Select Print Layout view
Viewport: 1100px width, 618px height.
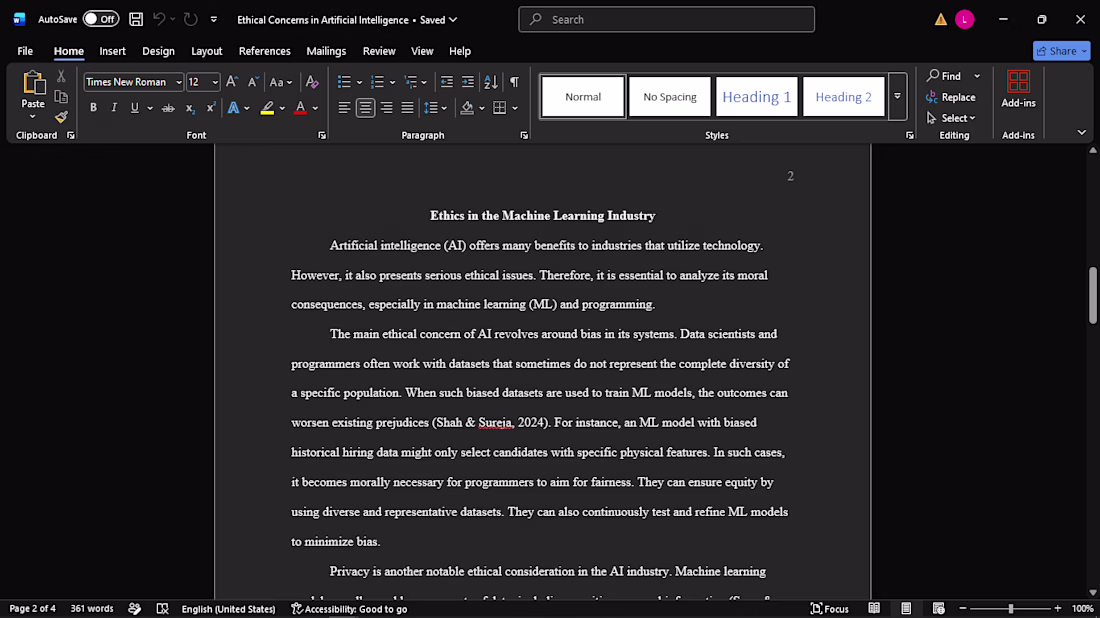[x=906, y=609]
